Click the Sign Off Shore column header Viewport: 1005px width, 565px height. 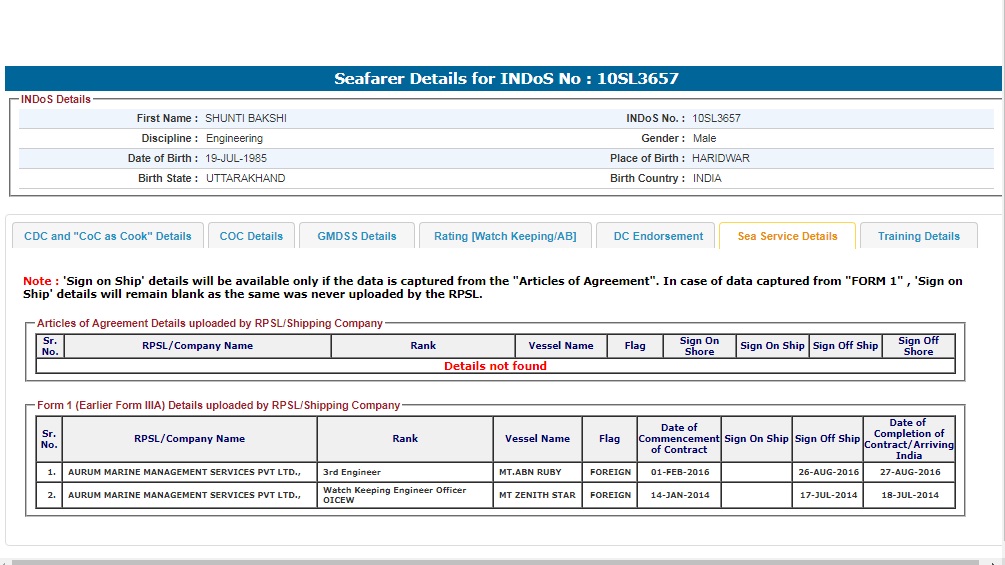[917, 346]
